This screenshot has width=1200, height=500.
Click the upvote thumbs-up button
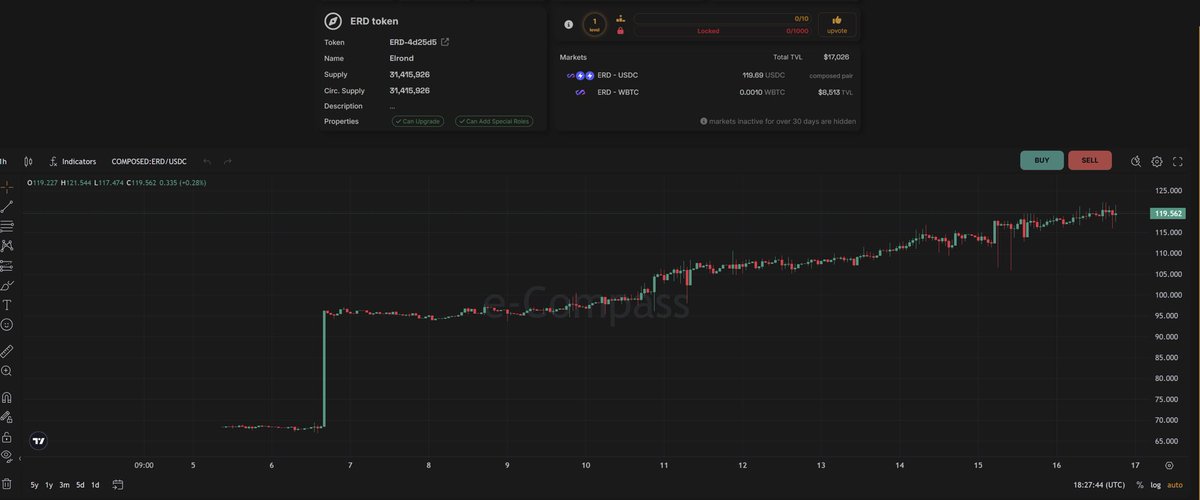(x=837, y=24)
